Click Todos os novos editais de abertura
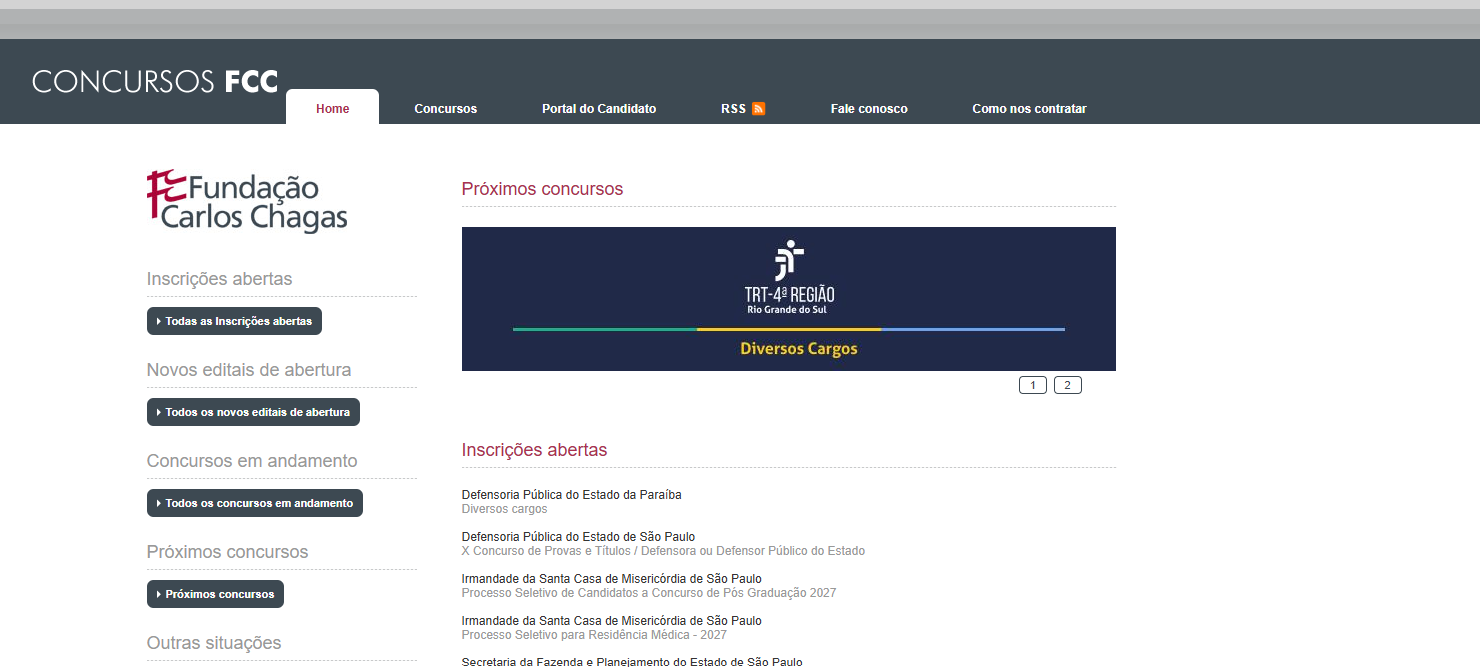 pos(253,412)
